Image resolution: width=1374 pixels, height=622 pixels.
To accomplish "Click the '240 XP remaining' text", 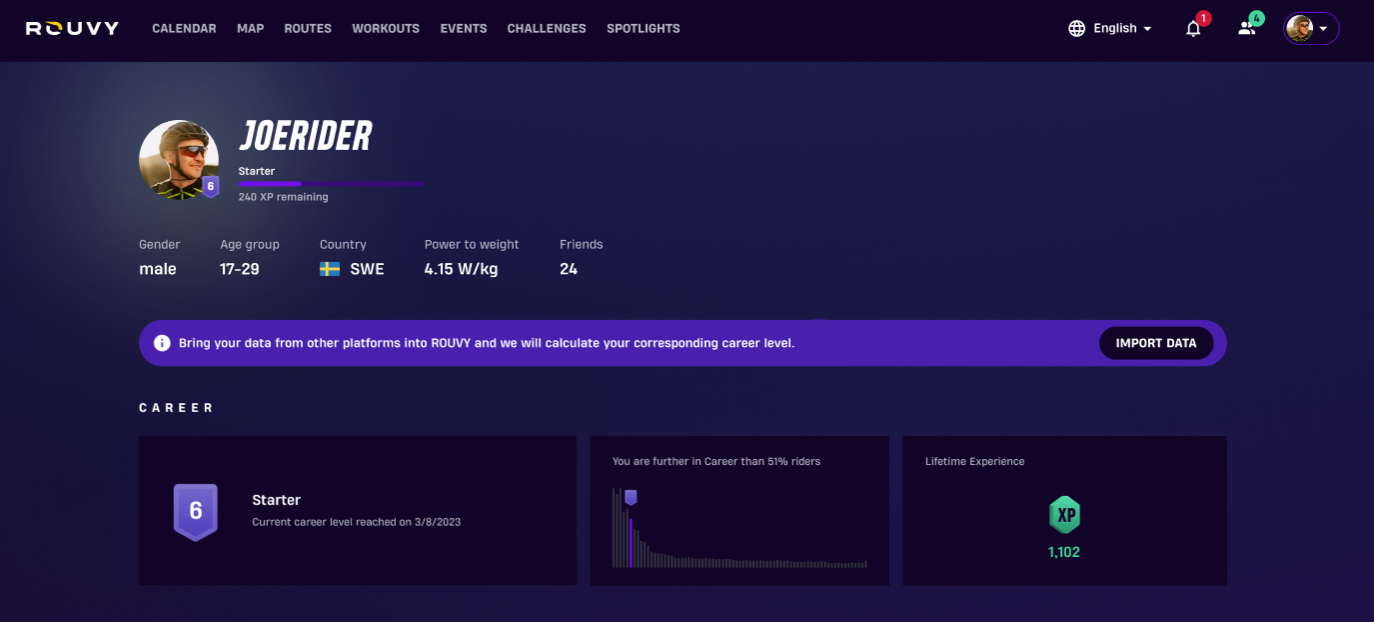I will pos(283,197).
